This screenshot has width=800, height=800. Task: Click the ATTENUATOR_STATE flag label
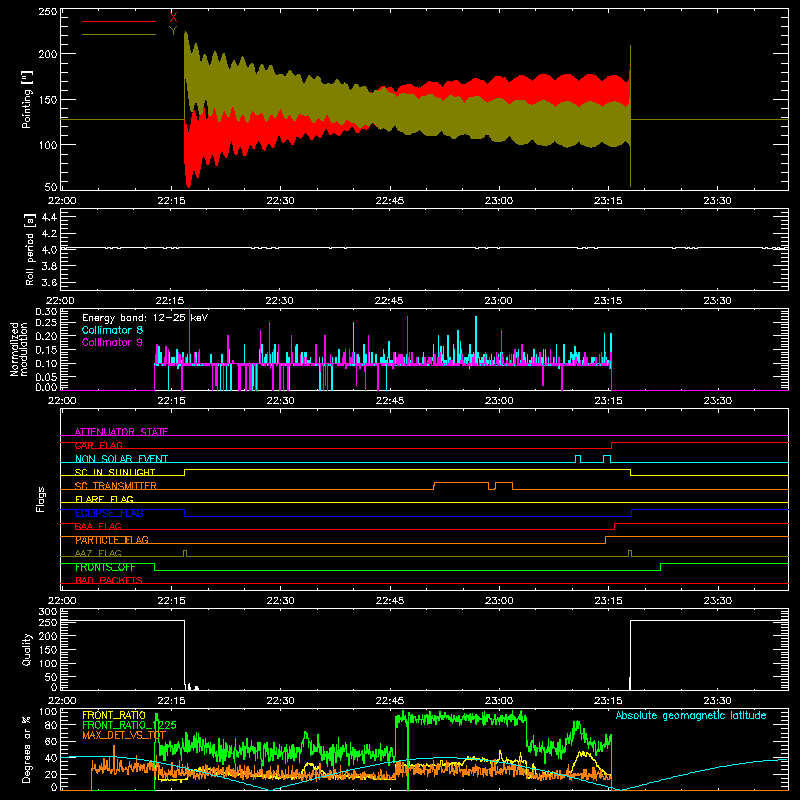pyautogui.click(x=121, y=432)
